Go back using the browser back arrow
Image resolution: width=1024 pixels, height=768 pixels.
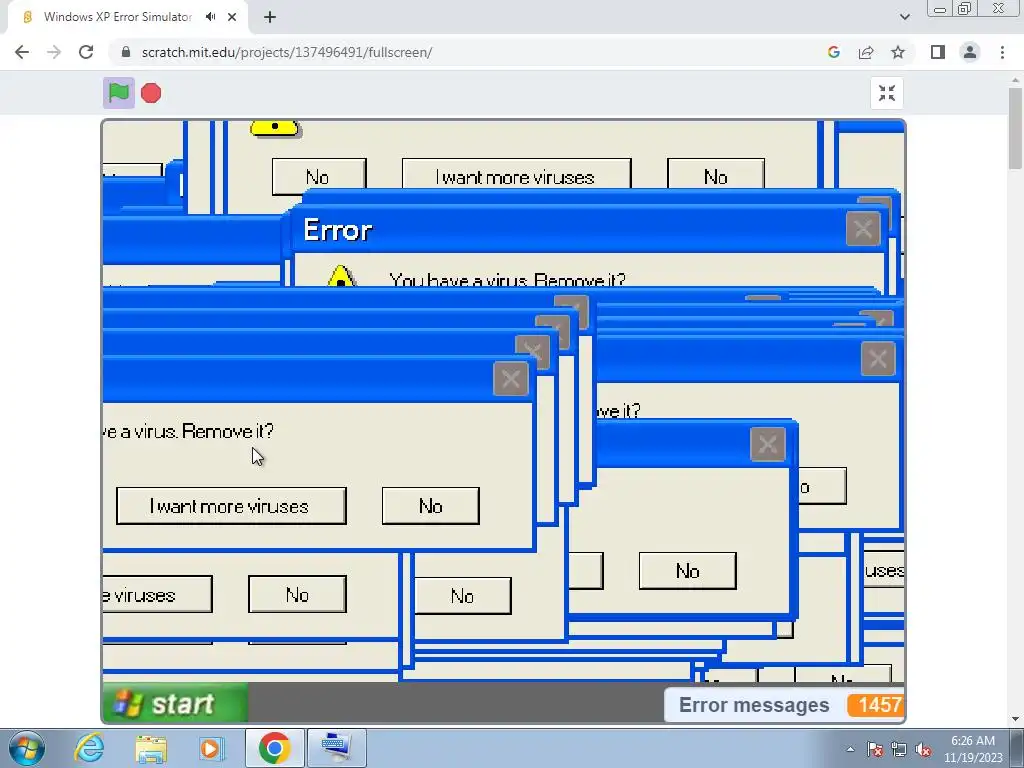pos(22,52)
